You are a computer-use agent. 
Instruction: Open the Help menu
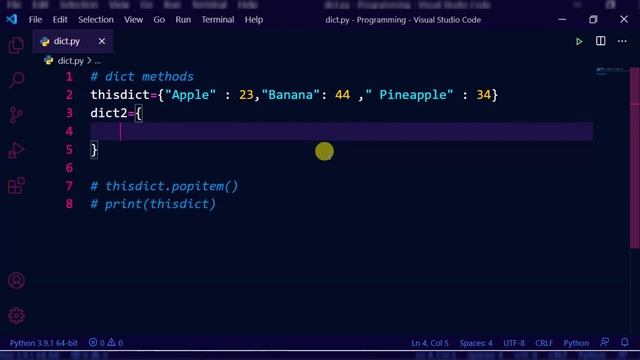coord(254,20)
